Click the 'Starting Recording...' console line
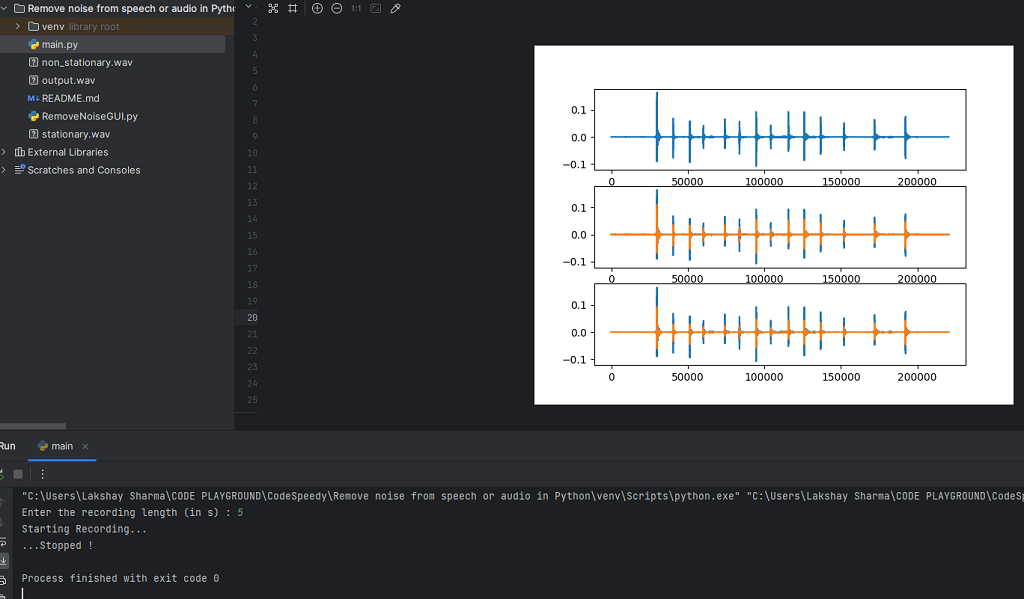 84,529
